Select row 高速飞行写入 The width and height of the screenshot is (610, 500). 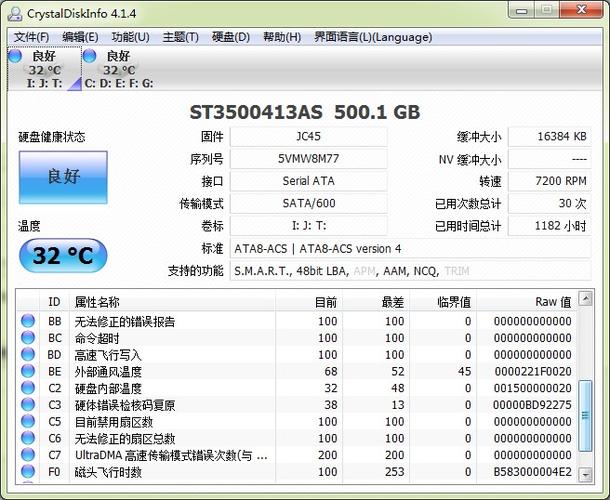(297, 354)
